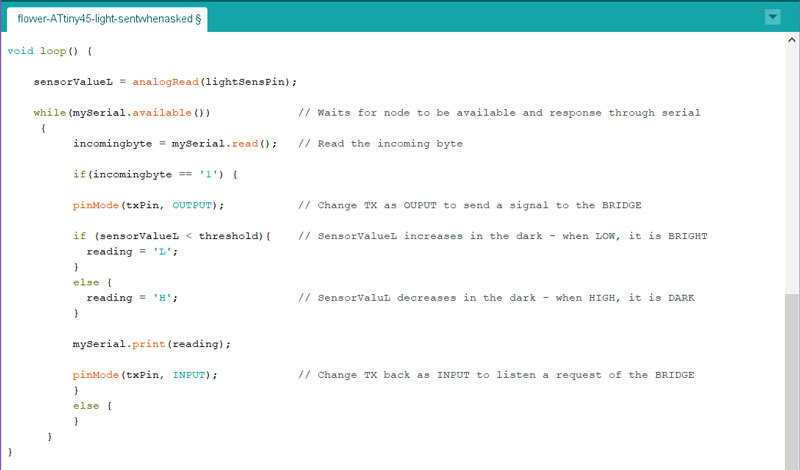800x470 pixels.
Task: Click the scrollbar up arrow
Action: click(x=792, y=40)
